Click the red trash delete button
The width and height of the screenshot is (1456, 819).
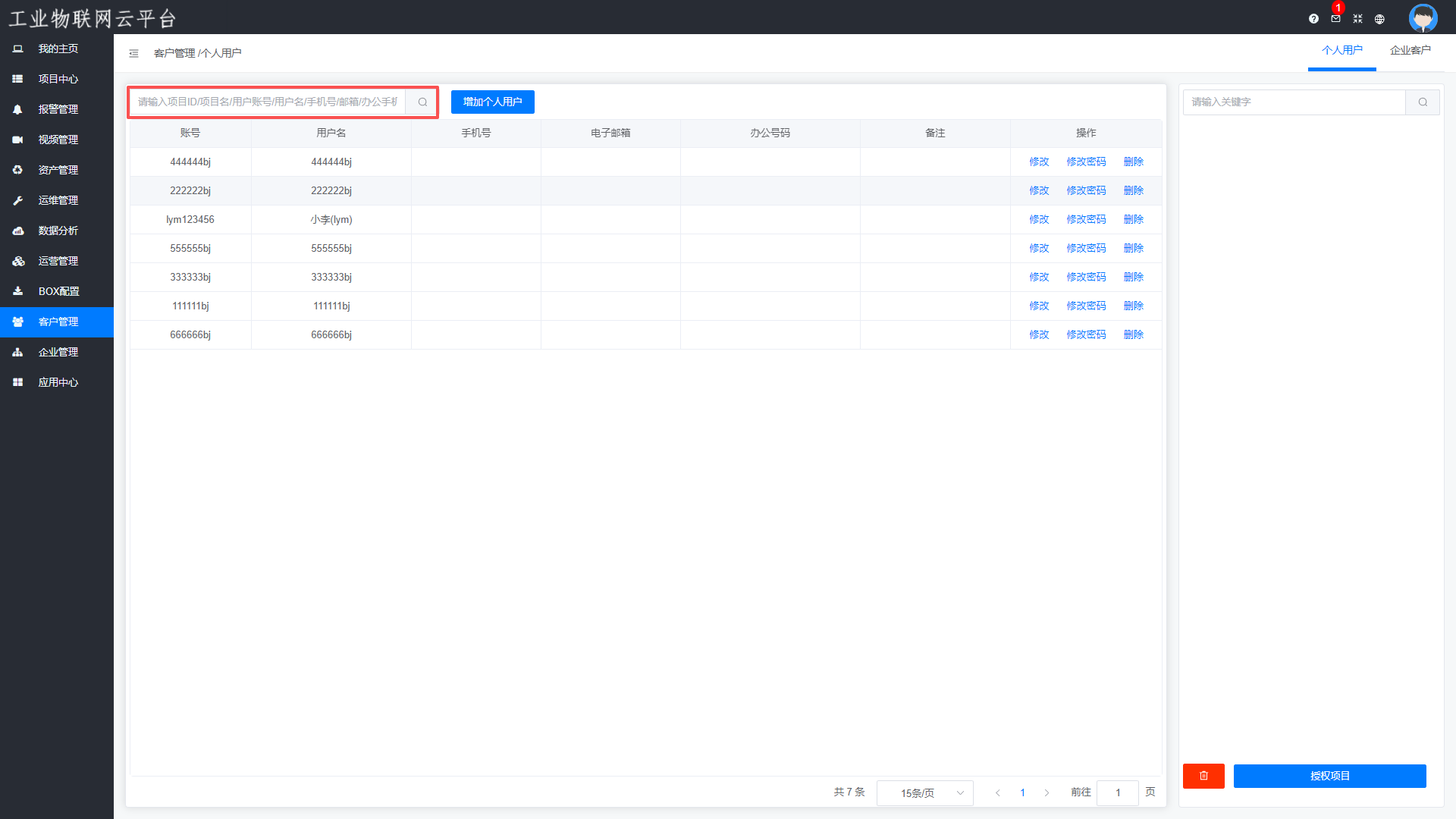pos(1203,776)
